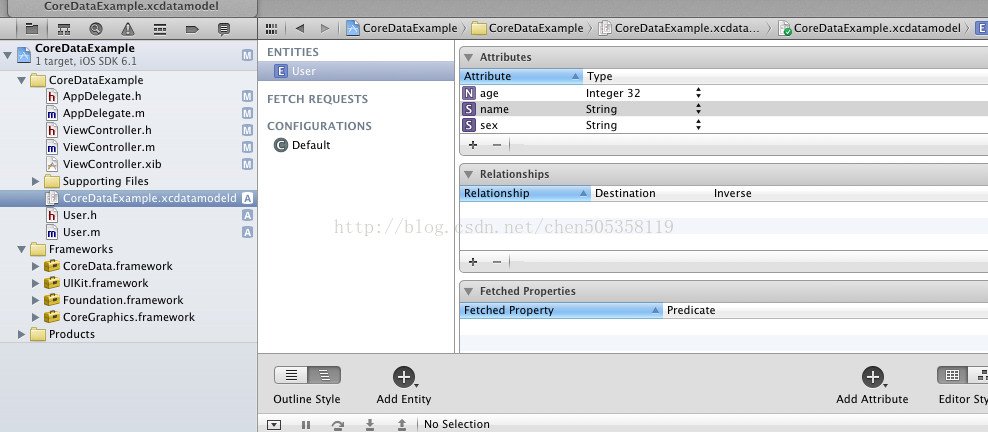Go back with the left arrow

pyautogui.click(x=300, y=28)
